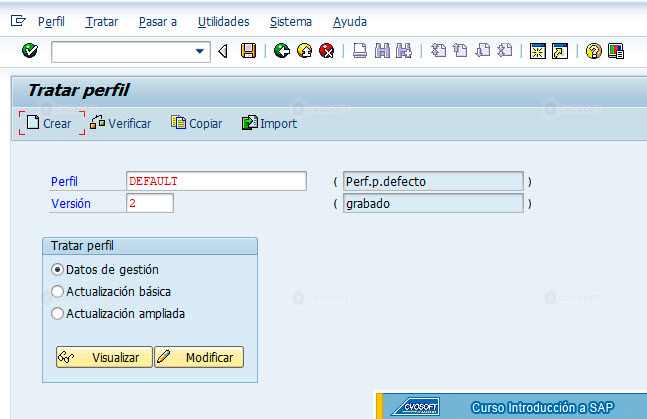This screenshot has width=647, height=419.
Task: Click the Perfil input field DEFAULT
Action: (x=216, y=181)
